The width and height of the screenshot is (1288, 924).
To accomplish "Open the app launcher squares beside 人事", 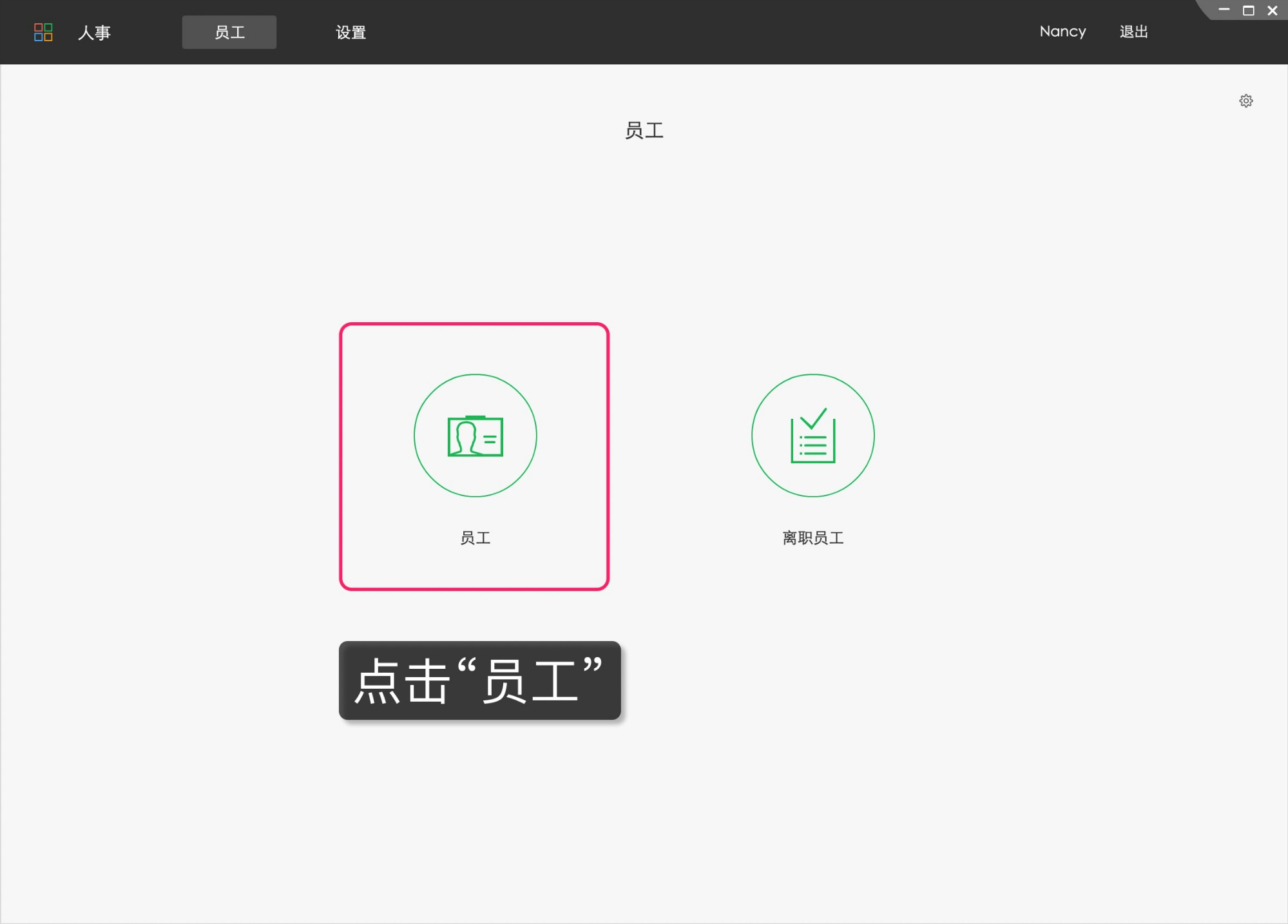I will coord(42,32).
